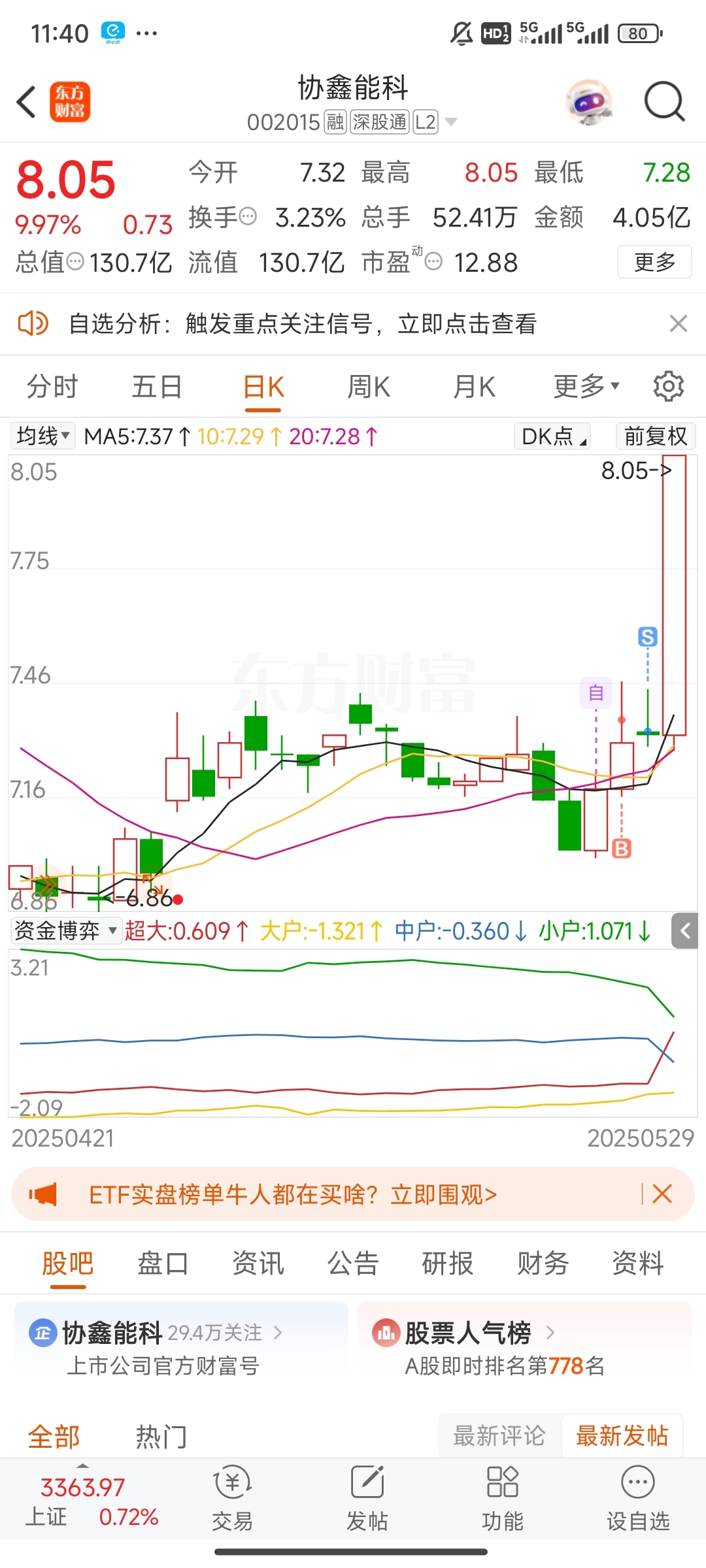The height and width of the screenshot is (1568, 706).
Task: Select the 热门 posts filter
Action: click(161, 1436)
